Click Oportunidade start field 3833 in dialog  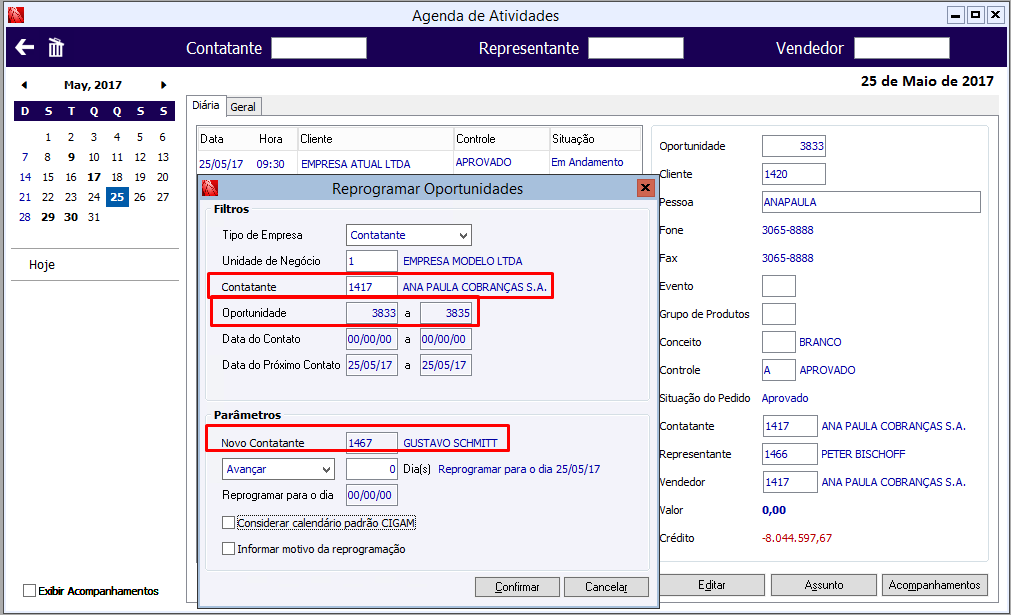click(x=372, y=313)
